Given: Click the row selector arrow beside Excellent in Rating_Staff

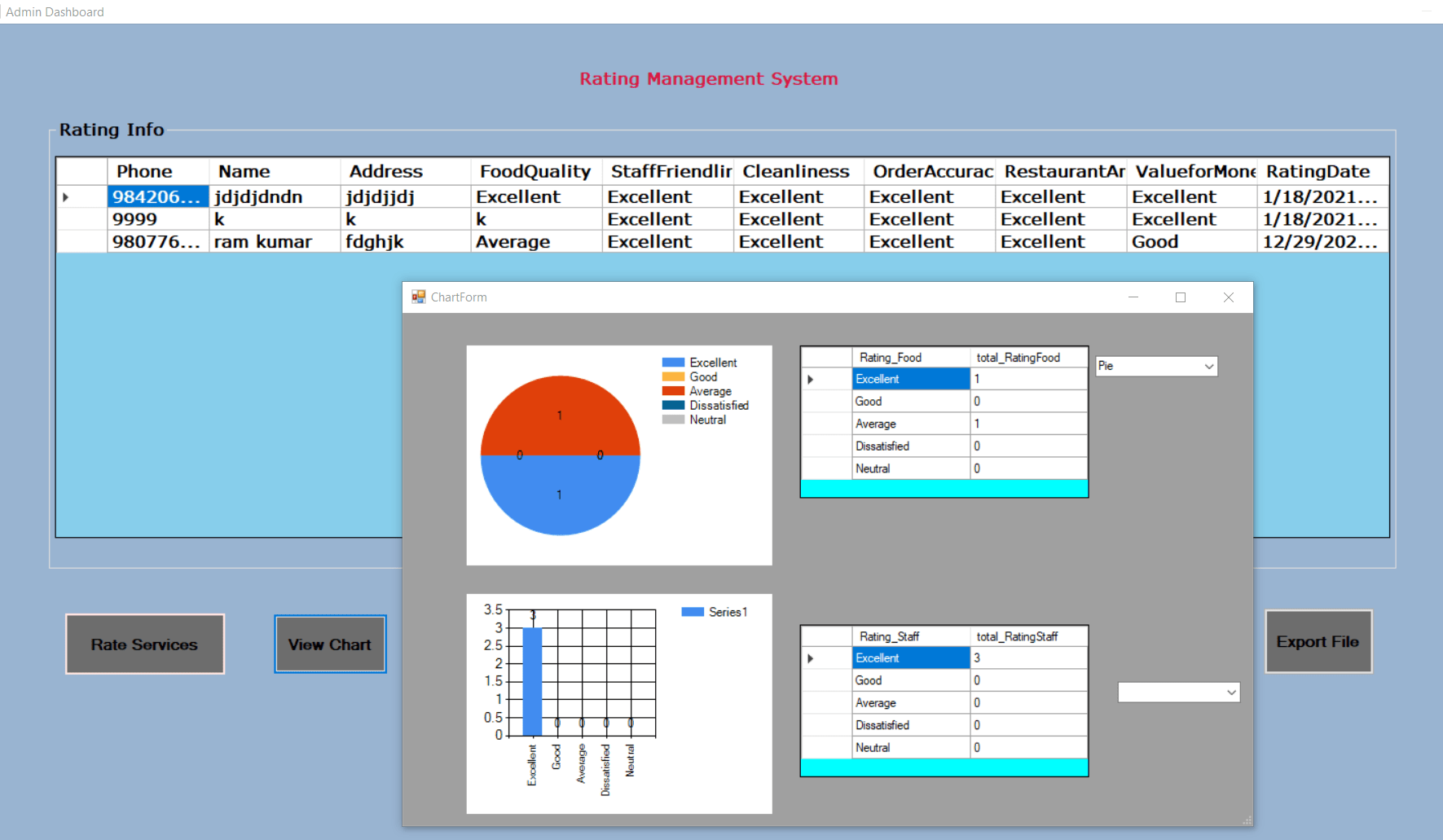Looking at the screenshot, I should coord(811,657).
